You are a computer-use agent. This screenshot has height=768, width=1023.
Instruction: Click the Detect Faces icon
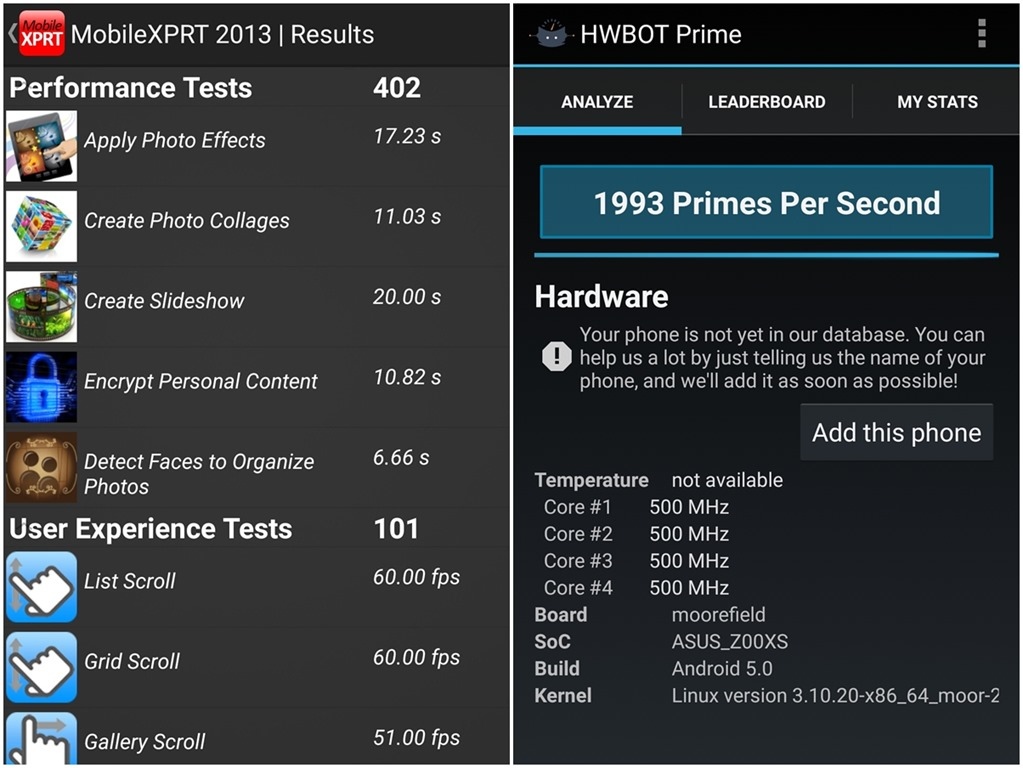41,467
